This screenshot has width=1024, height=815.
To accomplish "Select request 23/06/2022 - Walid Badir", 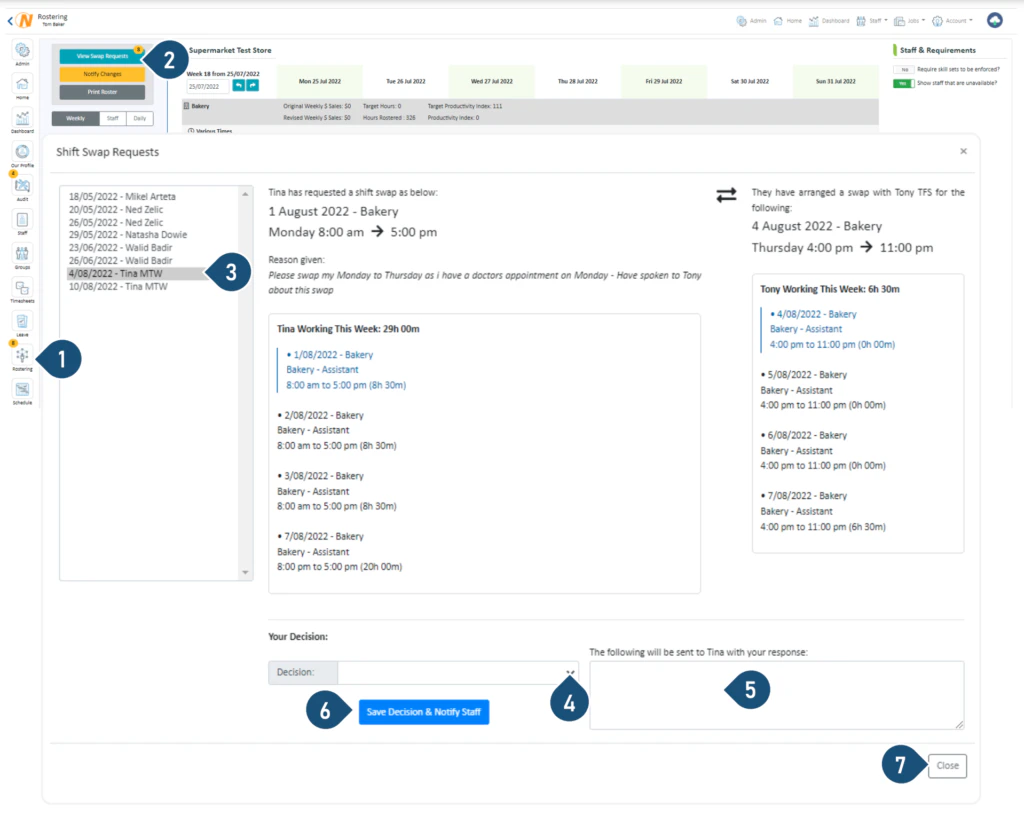I will 121,248.
